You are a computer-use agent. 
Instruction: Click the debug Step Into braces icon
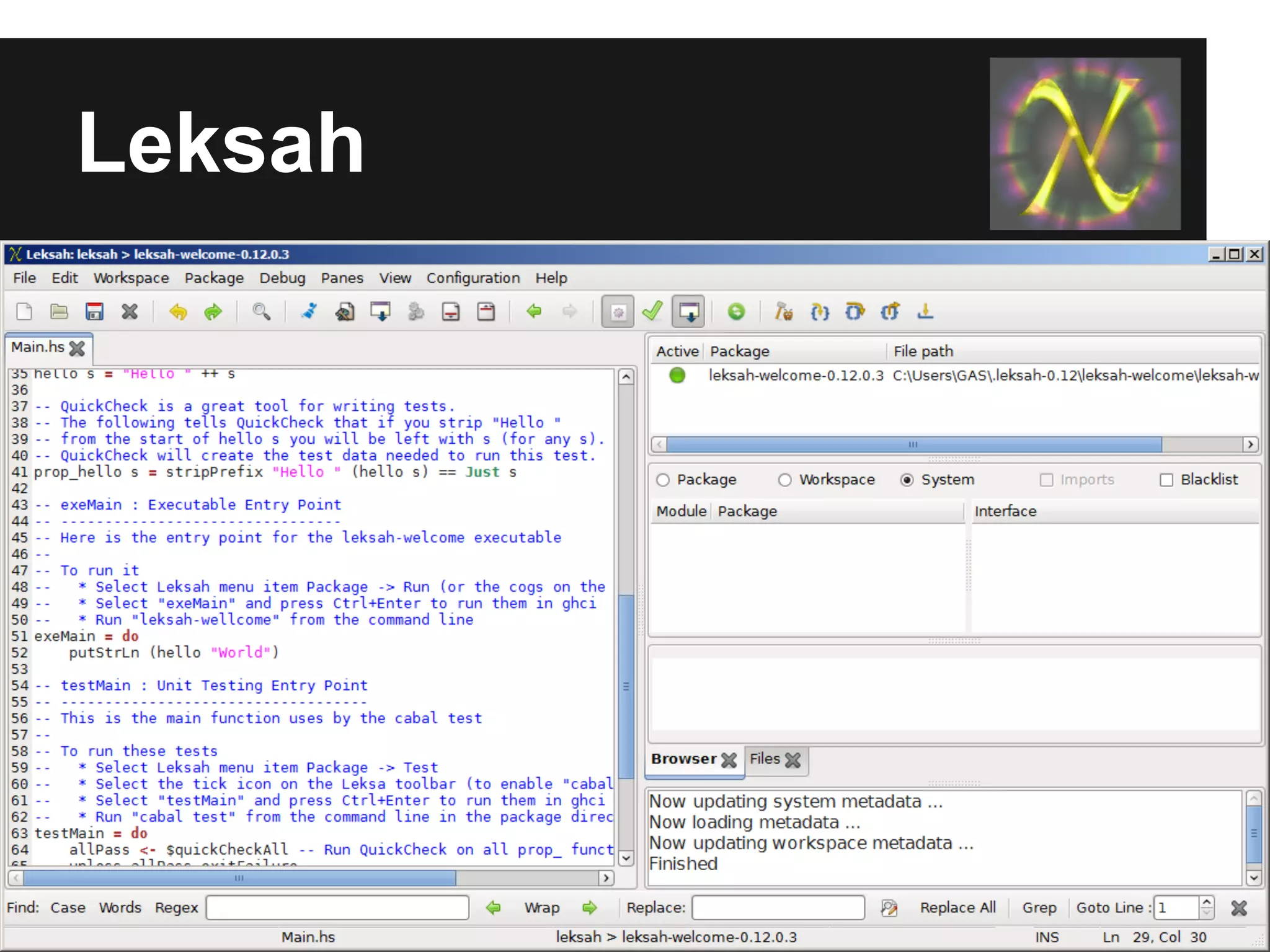tap(820, 311)
